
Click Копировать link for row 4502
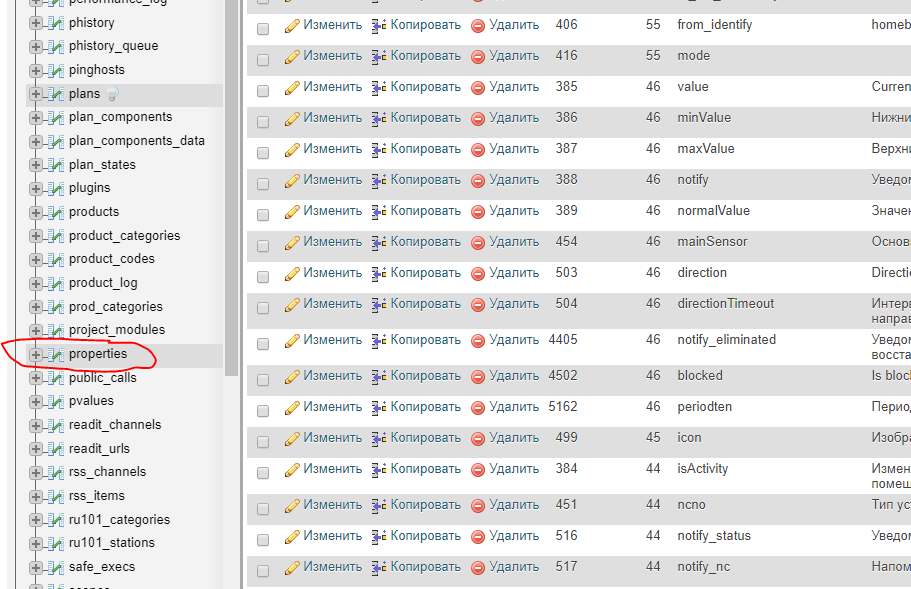coord(425,376)
